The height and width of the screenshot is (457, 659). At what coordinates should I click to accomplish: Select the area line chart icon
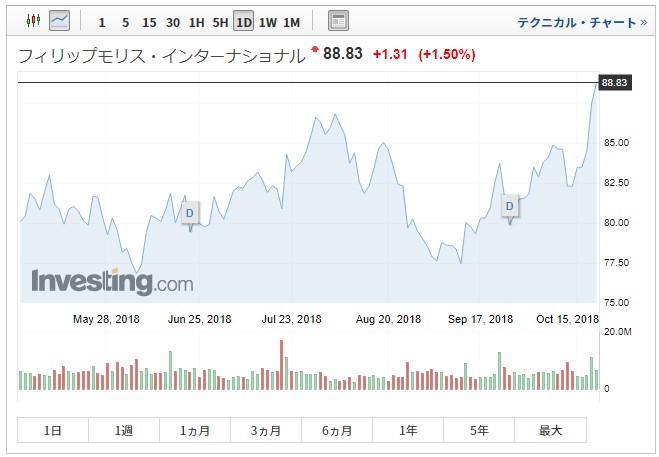59,20
